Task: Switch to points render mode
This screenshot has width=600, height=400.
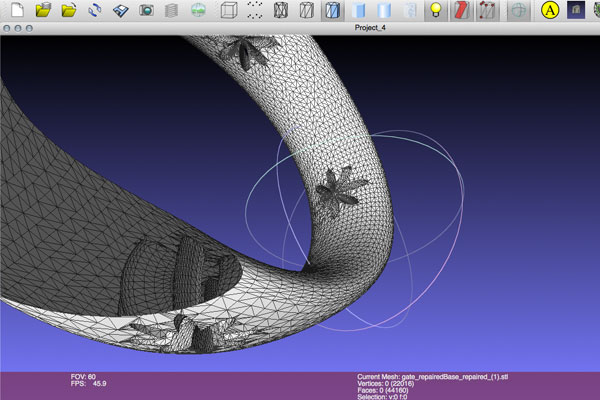Action: click(255, 10)
